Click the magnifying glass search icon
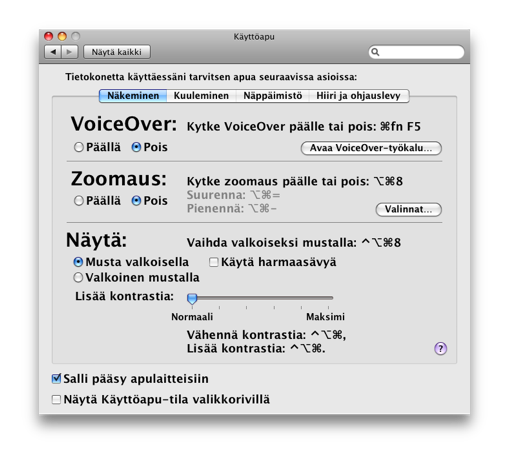Screen dimensions: 509x463 (x=375, y=52)
